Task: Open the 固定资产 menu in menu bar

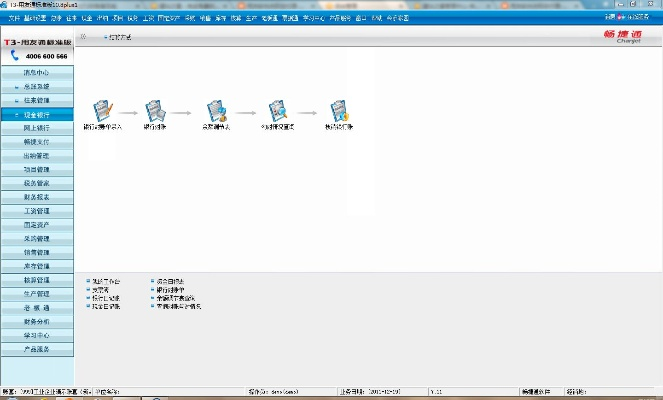Action: pyautogui.click(x=169, y=18)
